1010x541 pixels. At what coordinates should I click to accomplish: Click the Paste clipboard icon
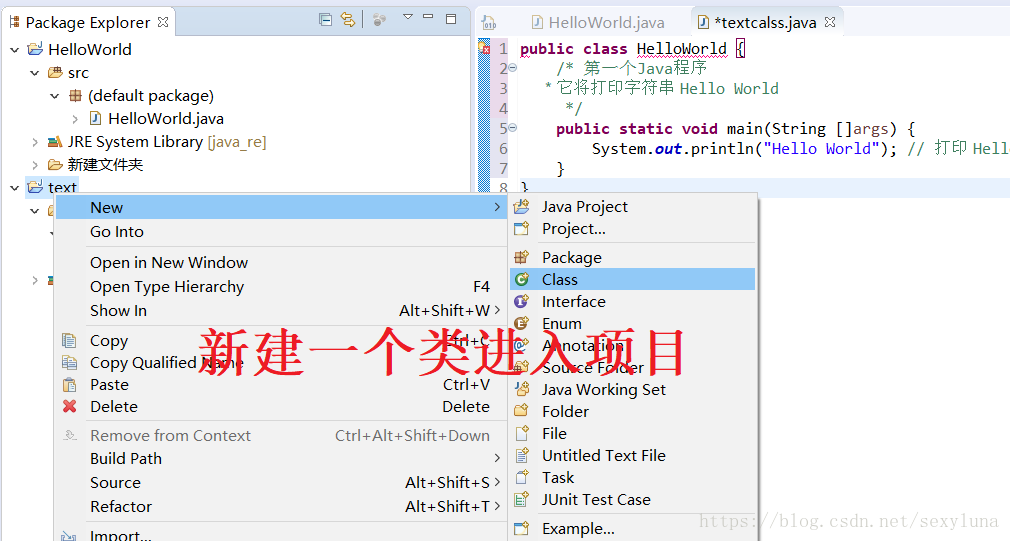tap(70, 384)
